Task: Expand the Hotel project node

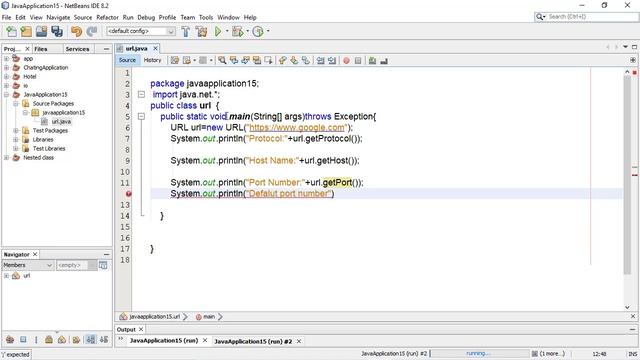Action: point(6,77)
